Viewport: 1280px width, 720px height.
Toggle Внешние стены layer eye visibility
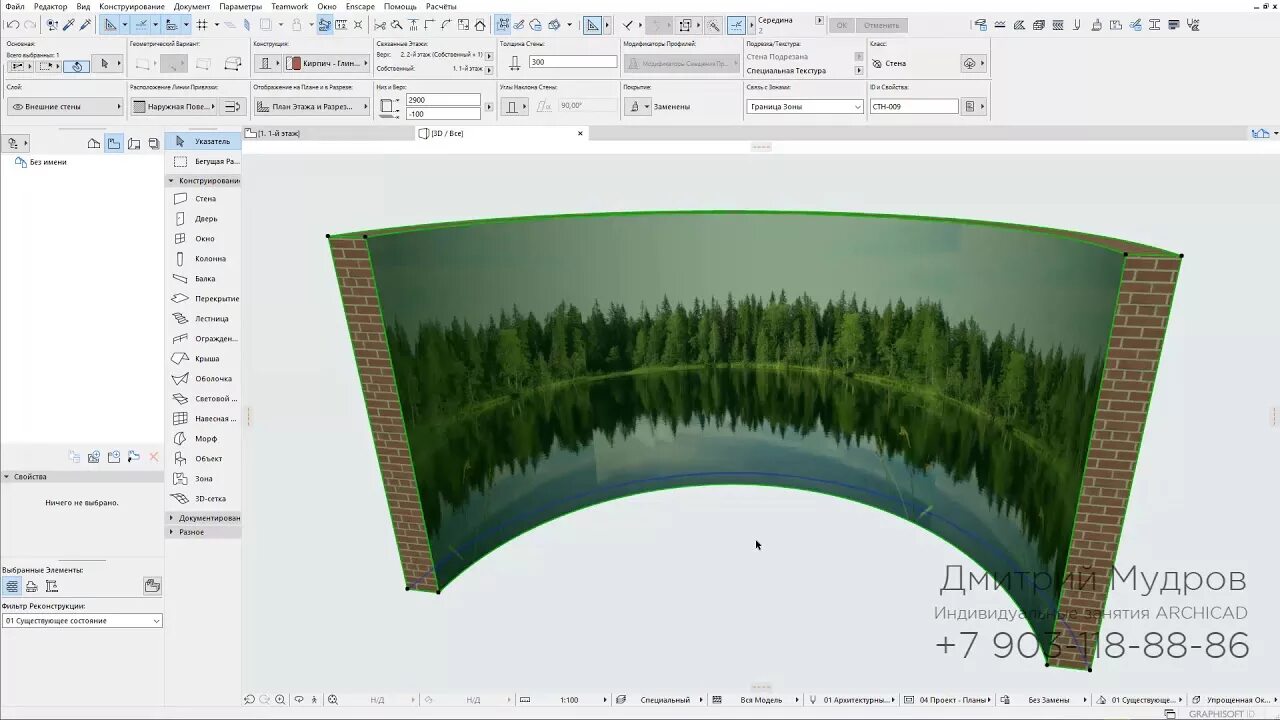pos(17,106)
